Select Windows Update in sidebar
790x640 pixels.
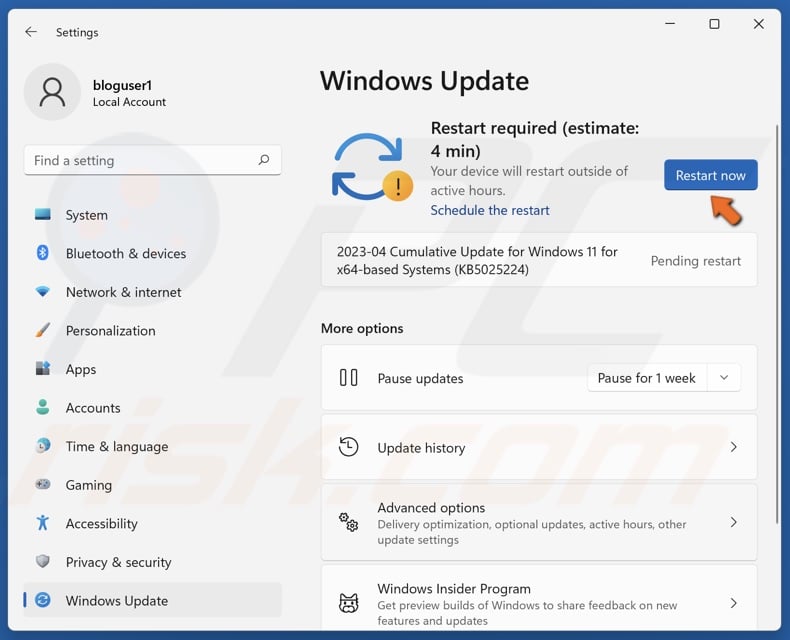(x=153, y=600)
